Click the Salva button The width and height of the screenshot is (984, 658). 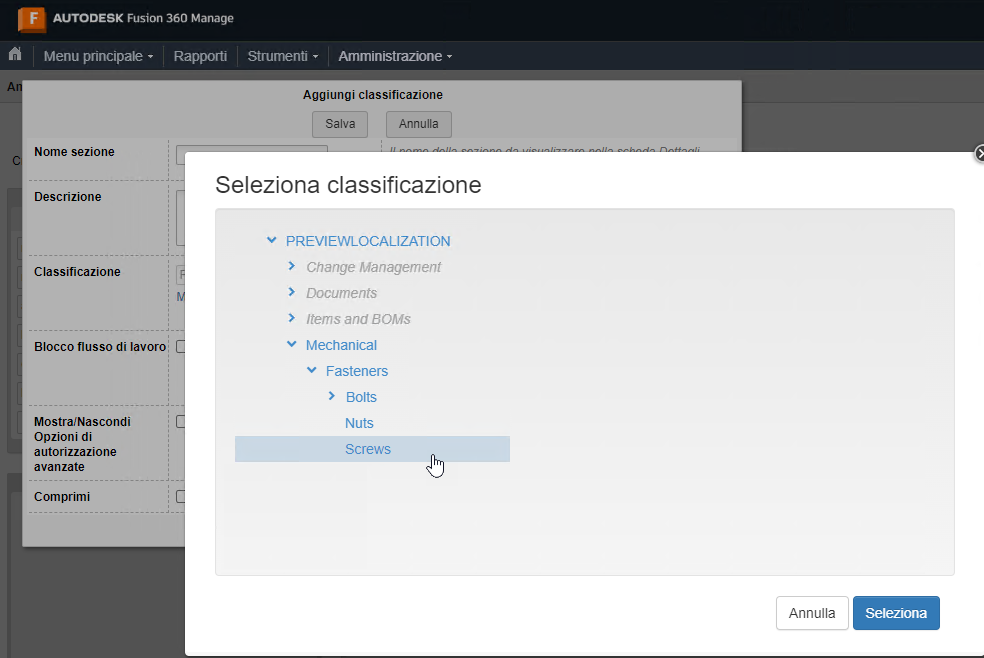(x=339, y=124)
